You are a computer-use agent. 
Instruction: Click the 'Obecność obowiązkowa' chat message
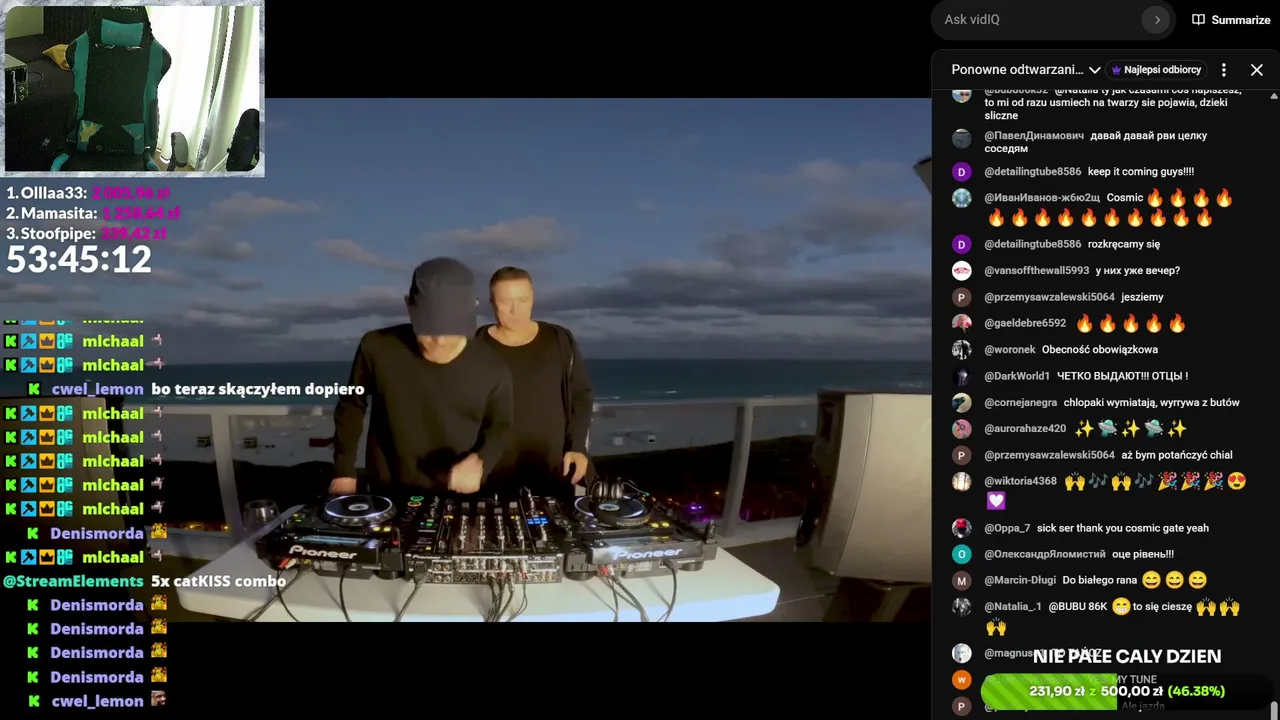pyautogui.click(x=1100, y=350)
